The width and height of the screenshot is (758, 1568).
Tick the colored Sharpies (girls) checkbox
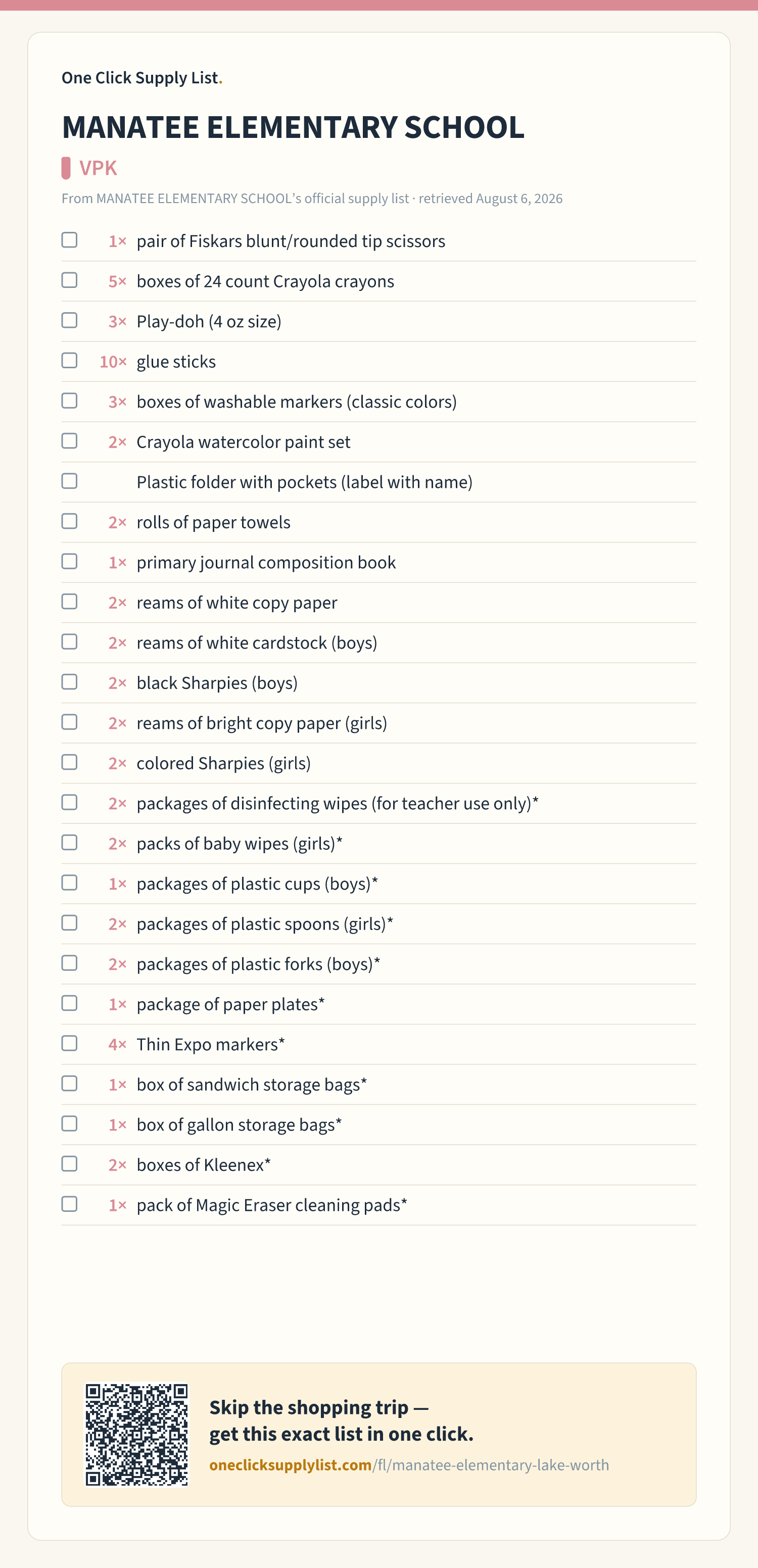(x=69, y=763)
